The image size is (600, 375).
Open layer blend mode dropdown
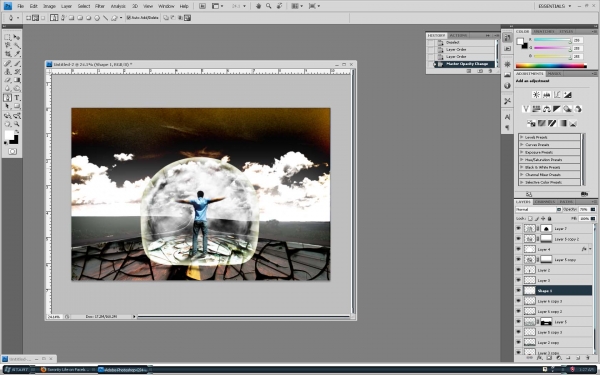(x=538, y=209)
